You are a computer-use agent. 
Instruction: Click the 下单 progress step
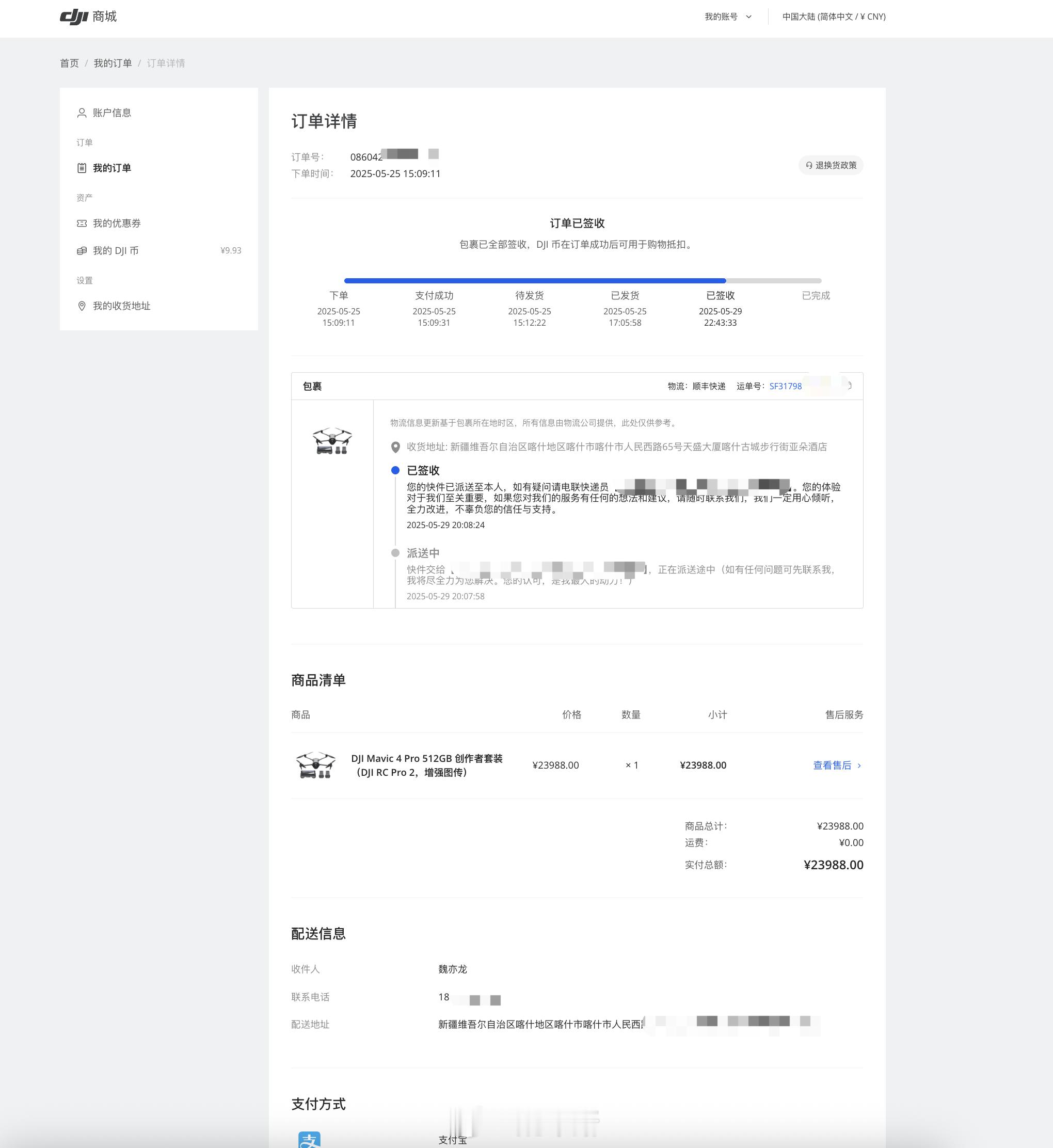pos(339,296)
